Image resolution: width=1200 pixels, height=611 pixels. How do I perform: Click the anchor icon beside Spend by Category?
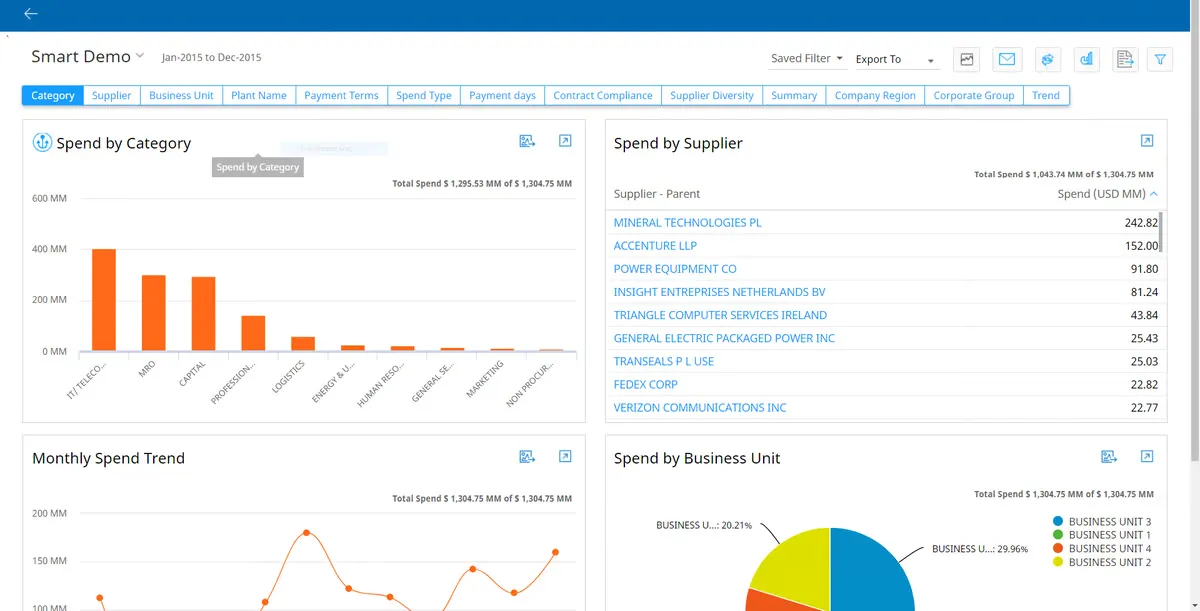point(42,142)
